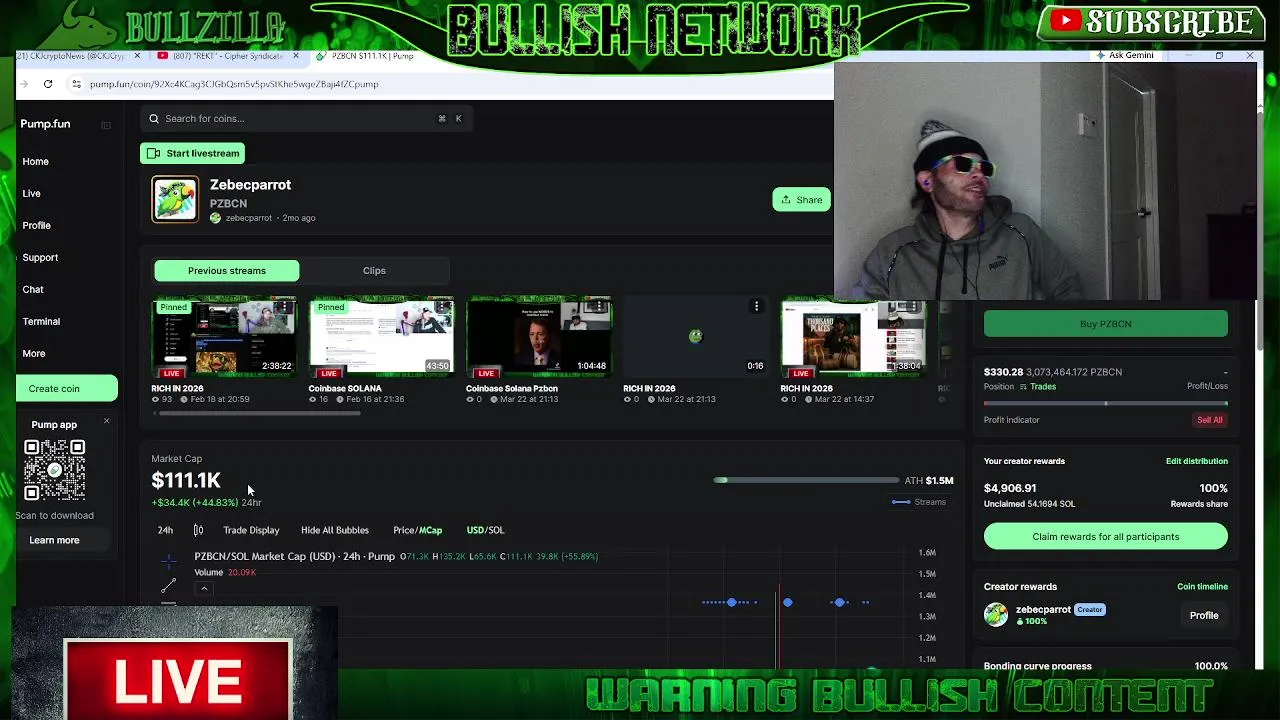Click the Profile button for zebecparrot
Image resolution: width=1280 pixels, height=720 pixels.
1204,616
